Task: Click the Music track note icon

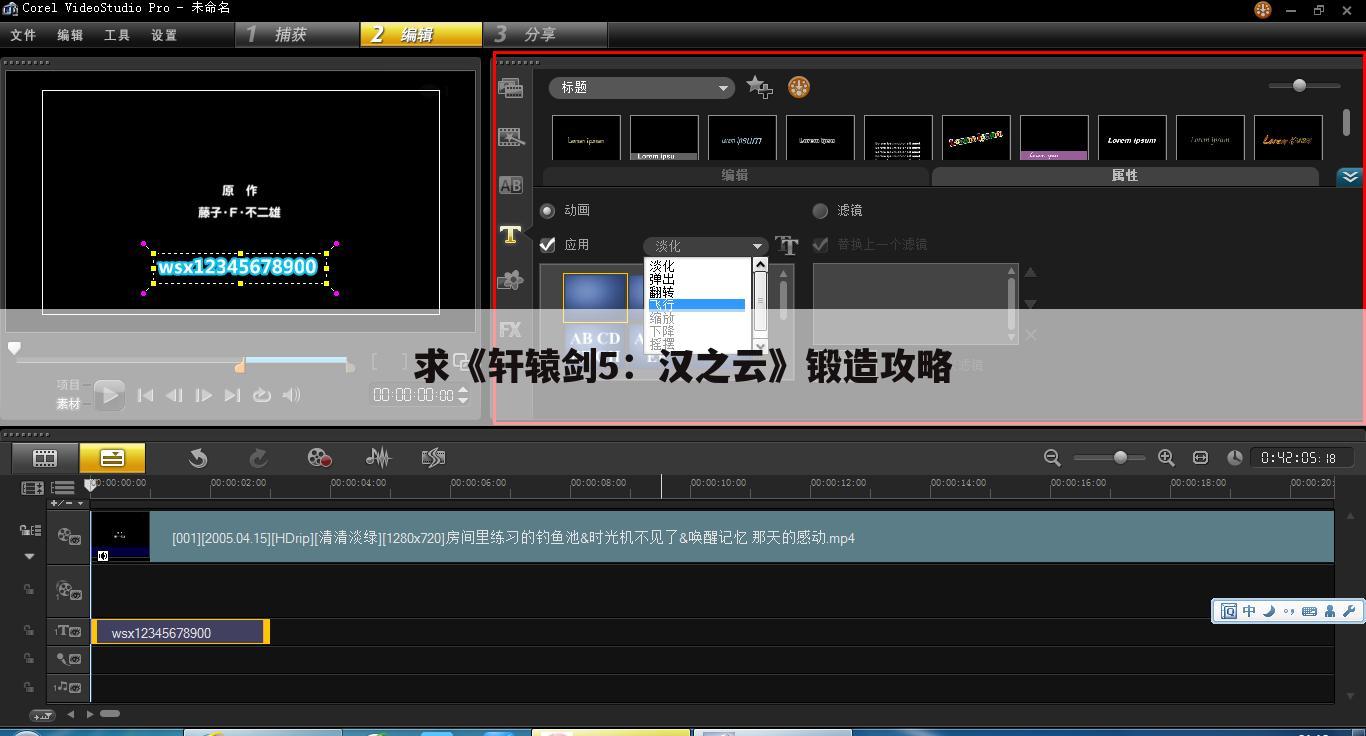Action: (68, 687)
